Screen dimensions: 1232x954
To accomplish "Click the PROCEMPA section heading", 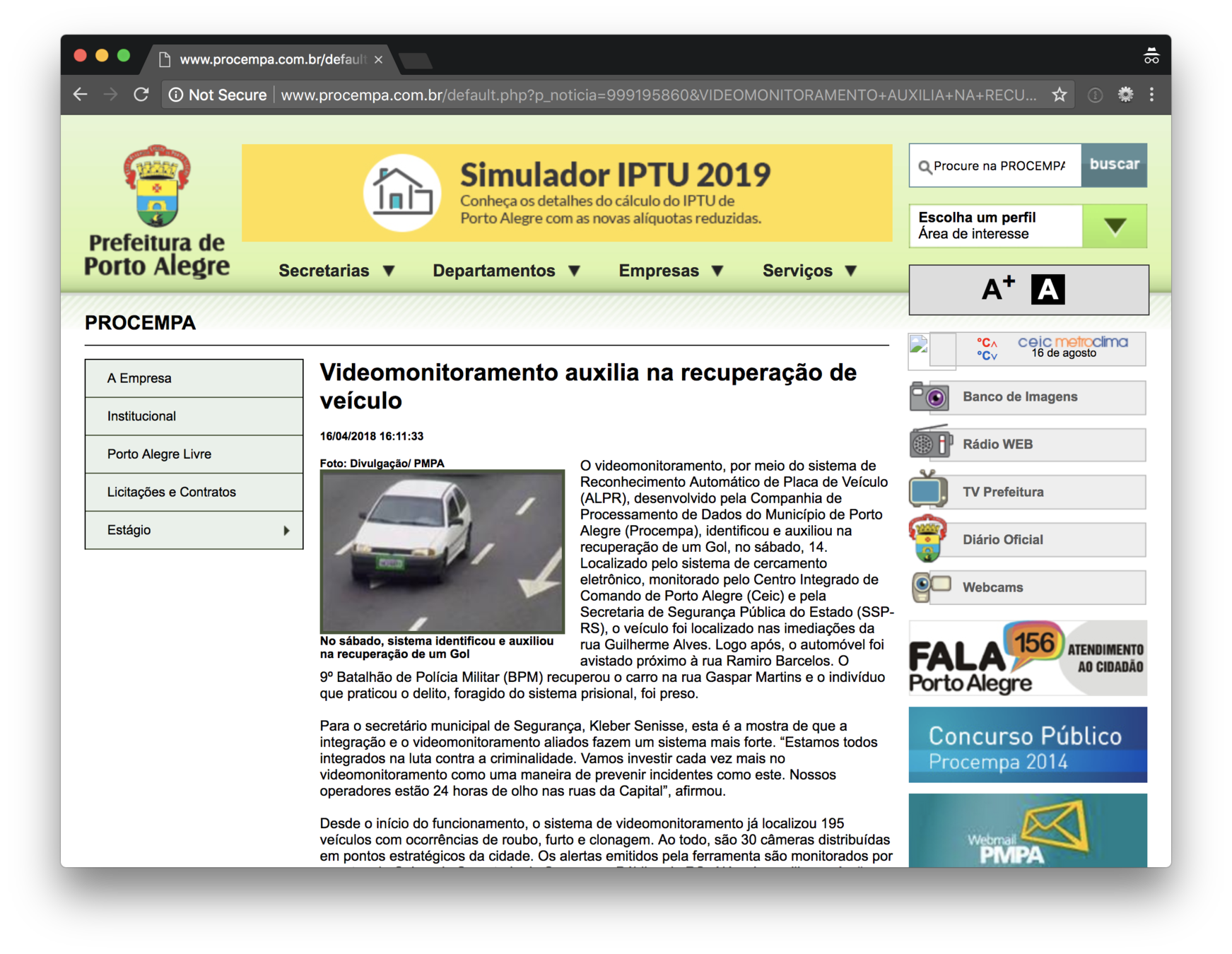I will (x=140, y=323).
